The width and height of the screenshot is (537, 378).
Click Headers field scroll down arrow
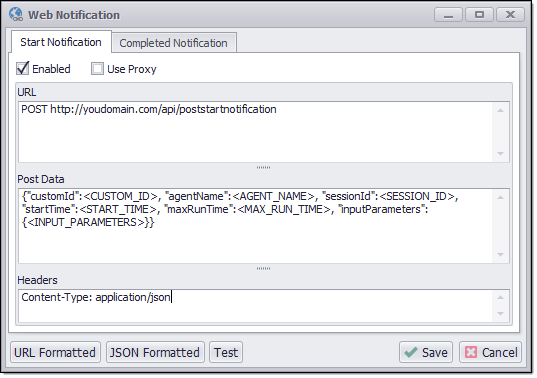[x=500, y=314]
